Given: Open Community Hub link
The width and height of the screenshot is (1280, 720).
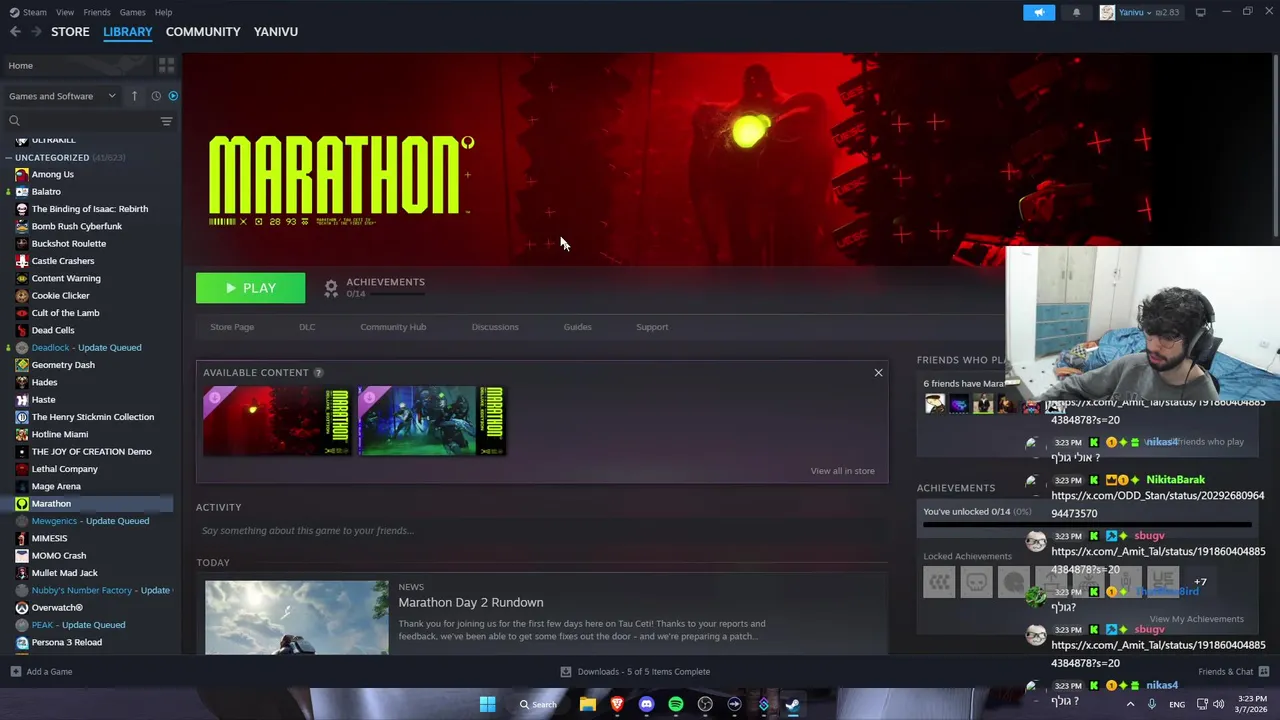Looking at the screenshot, I should coord(393,327).
